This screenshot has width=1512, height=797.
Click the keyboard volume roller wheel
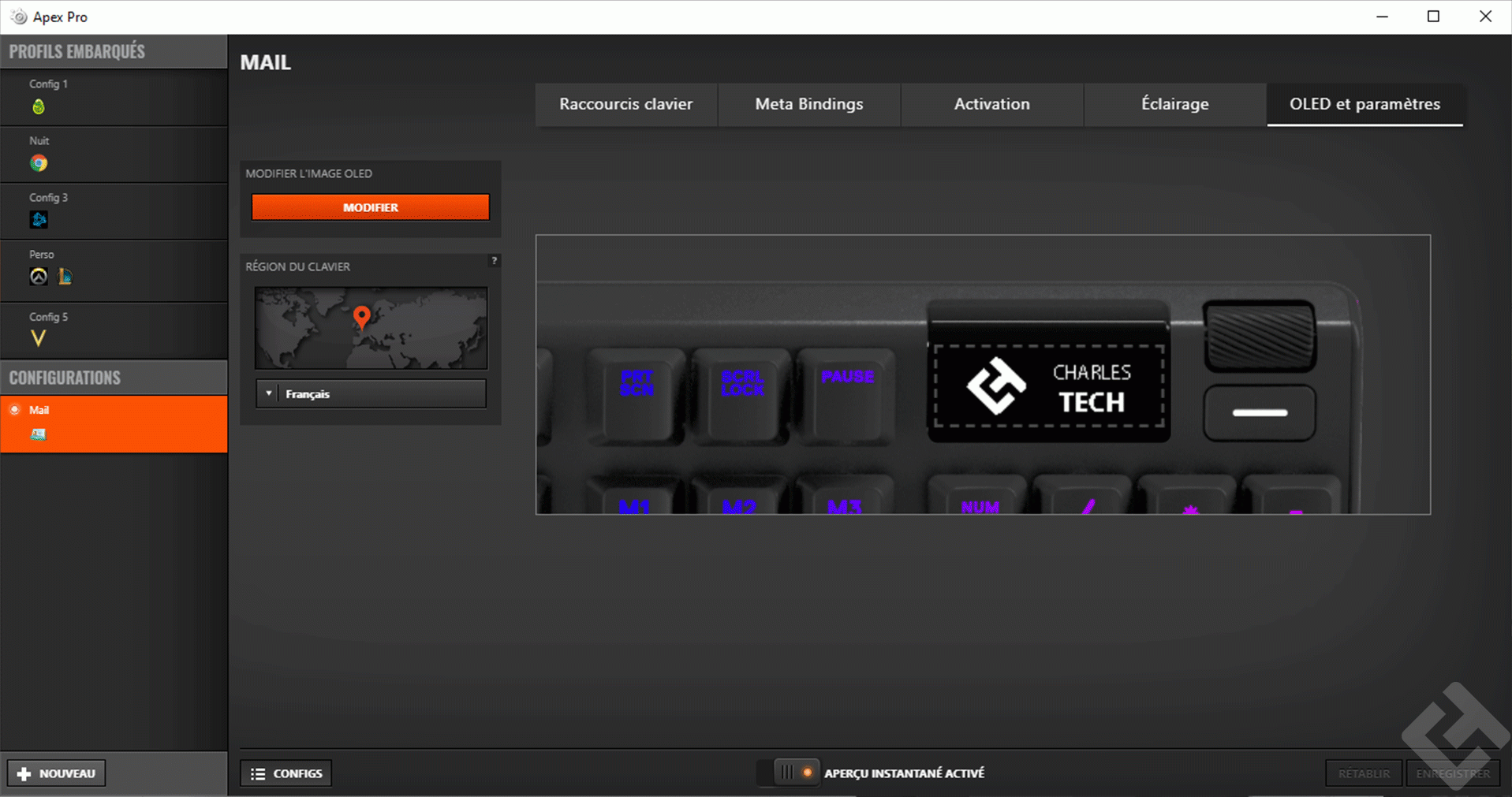coord(1260,337)
